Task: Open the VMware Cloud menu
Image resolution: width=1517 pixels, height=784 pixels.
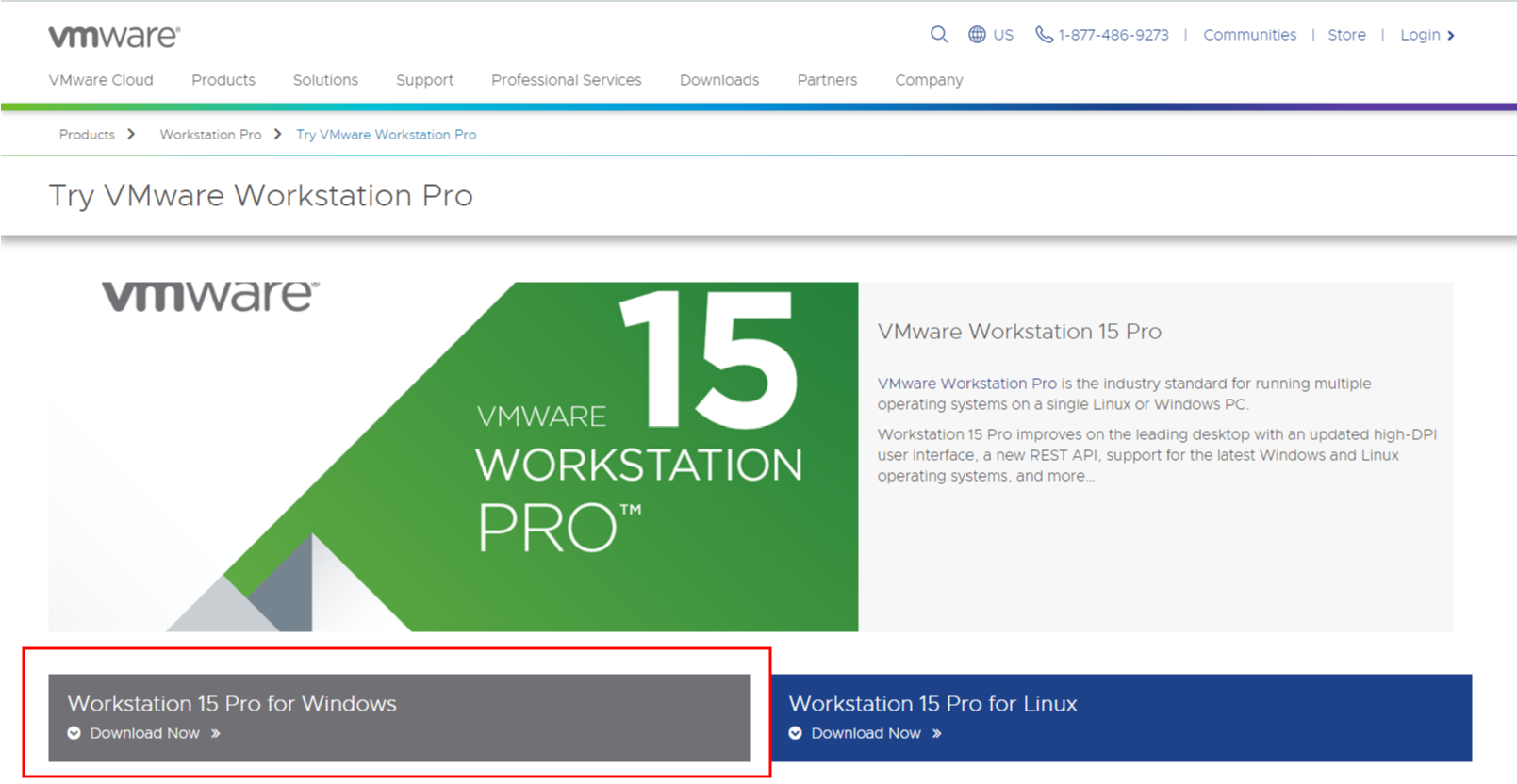Action: pyautogui.click(x=101, y=80)
